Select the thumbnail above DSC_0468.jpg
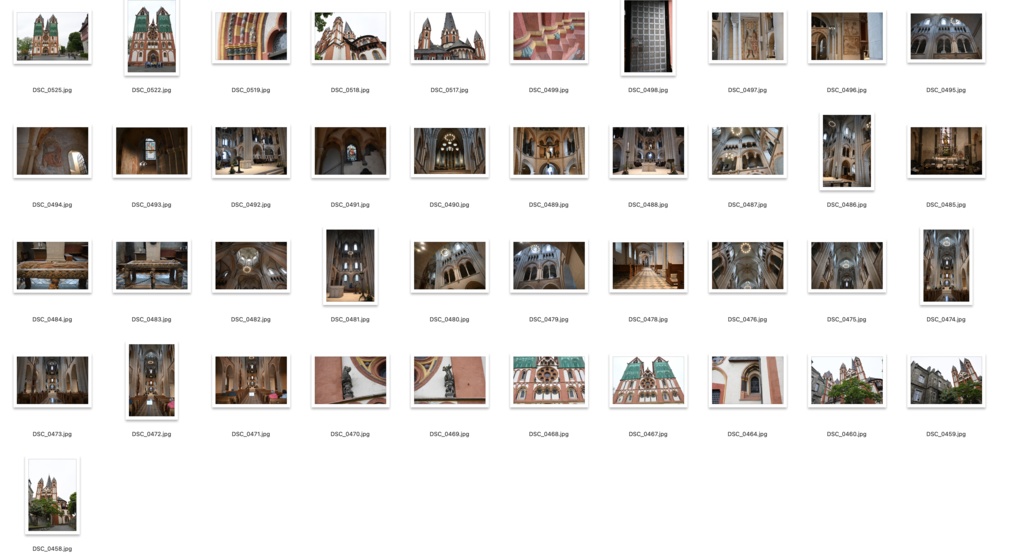This screenshot has width=1024, height=557. point(549,381)
